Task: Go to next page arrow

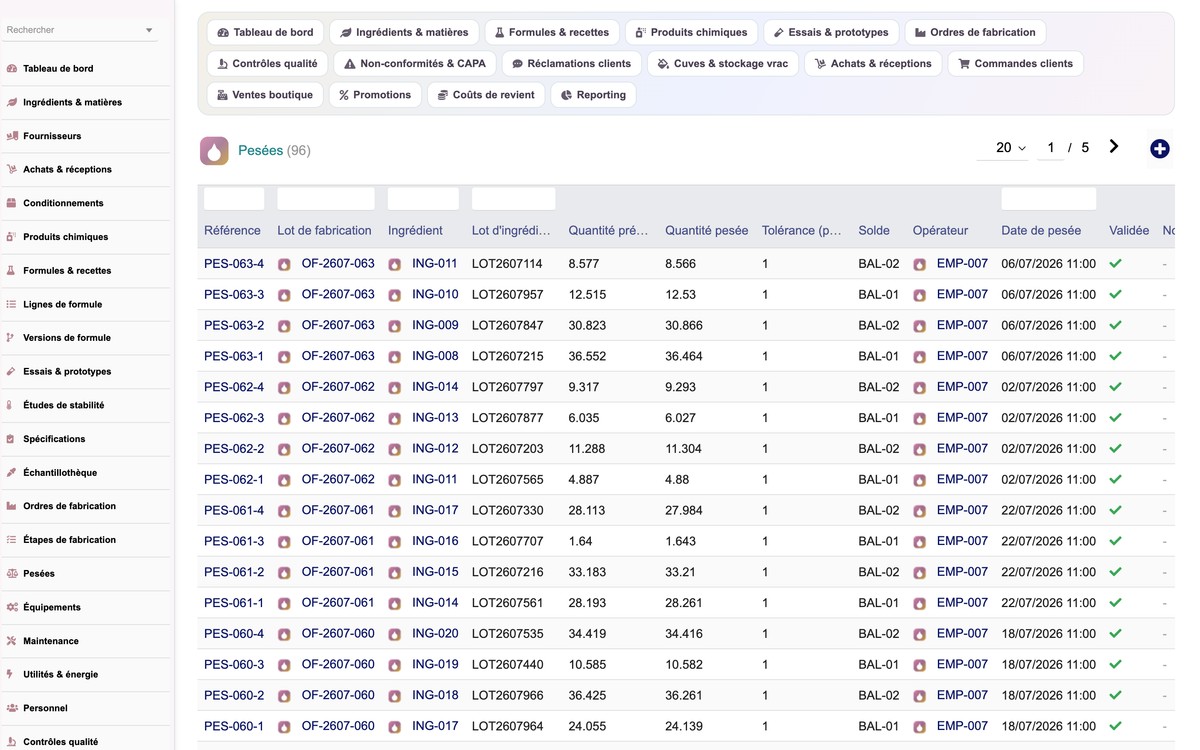Action: coord(1114,147)
